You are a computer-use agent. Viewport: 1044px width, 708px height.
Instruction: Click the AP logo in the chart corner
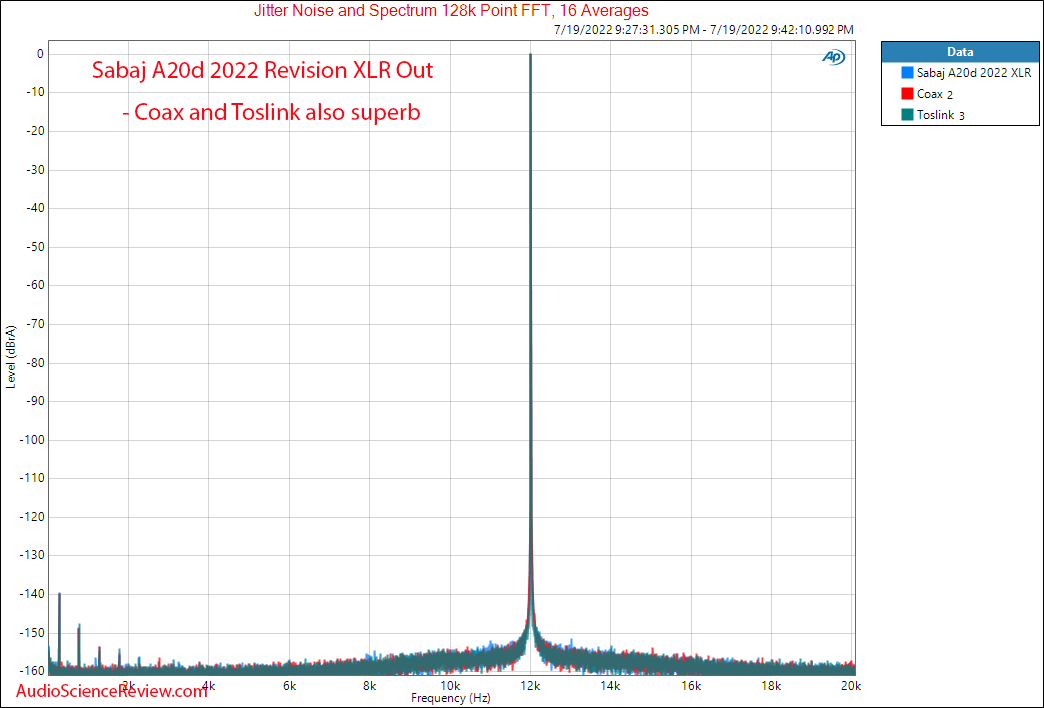(834, 57)
